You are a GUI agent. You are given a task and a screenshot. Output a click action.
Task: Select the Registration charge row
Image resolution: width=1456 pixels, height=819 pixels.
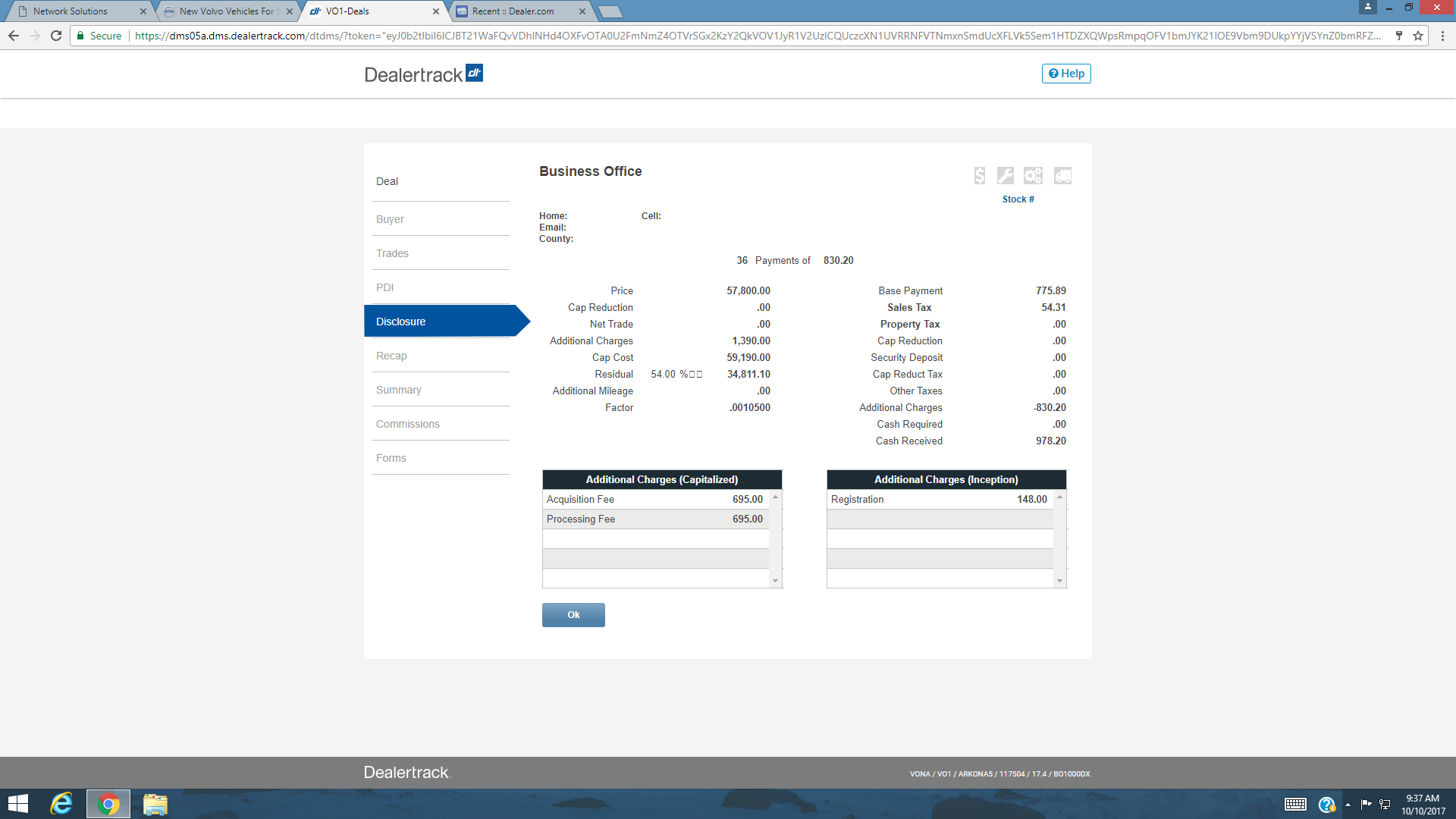[940, 500]
